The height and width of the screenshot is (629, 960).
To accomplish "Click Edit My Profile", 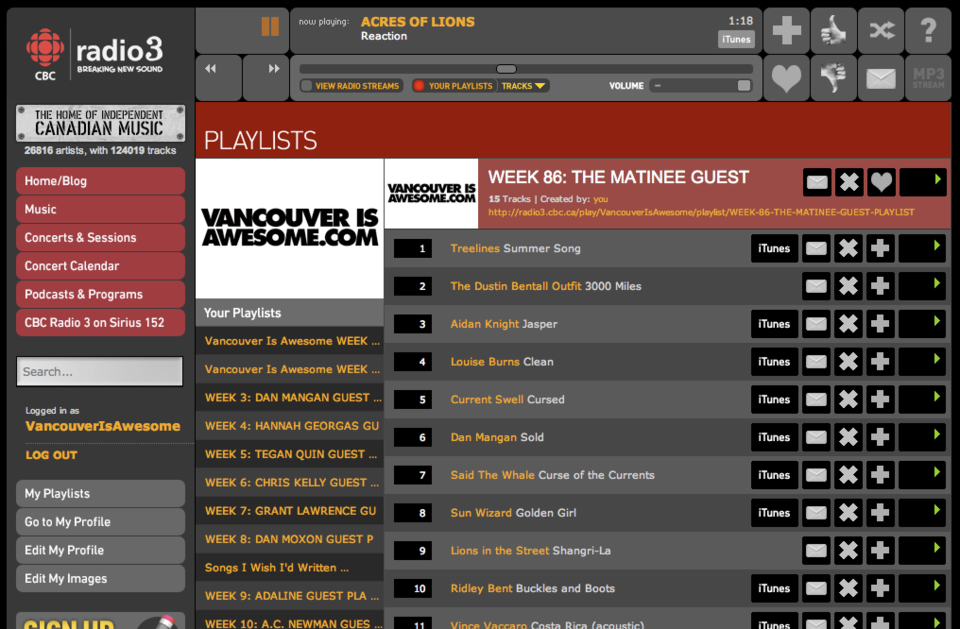I will point(100,550).
